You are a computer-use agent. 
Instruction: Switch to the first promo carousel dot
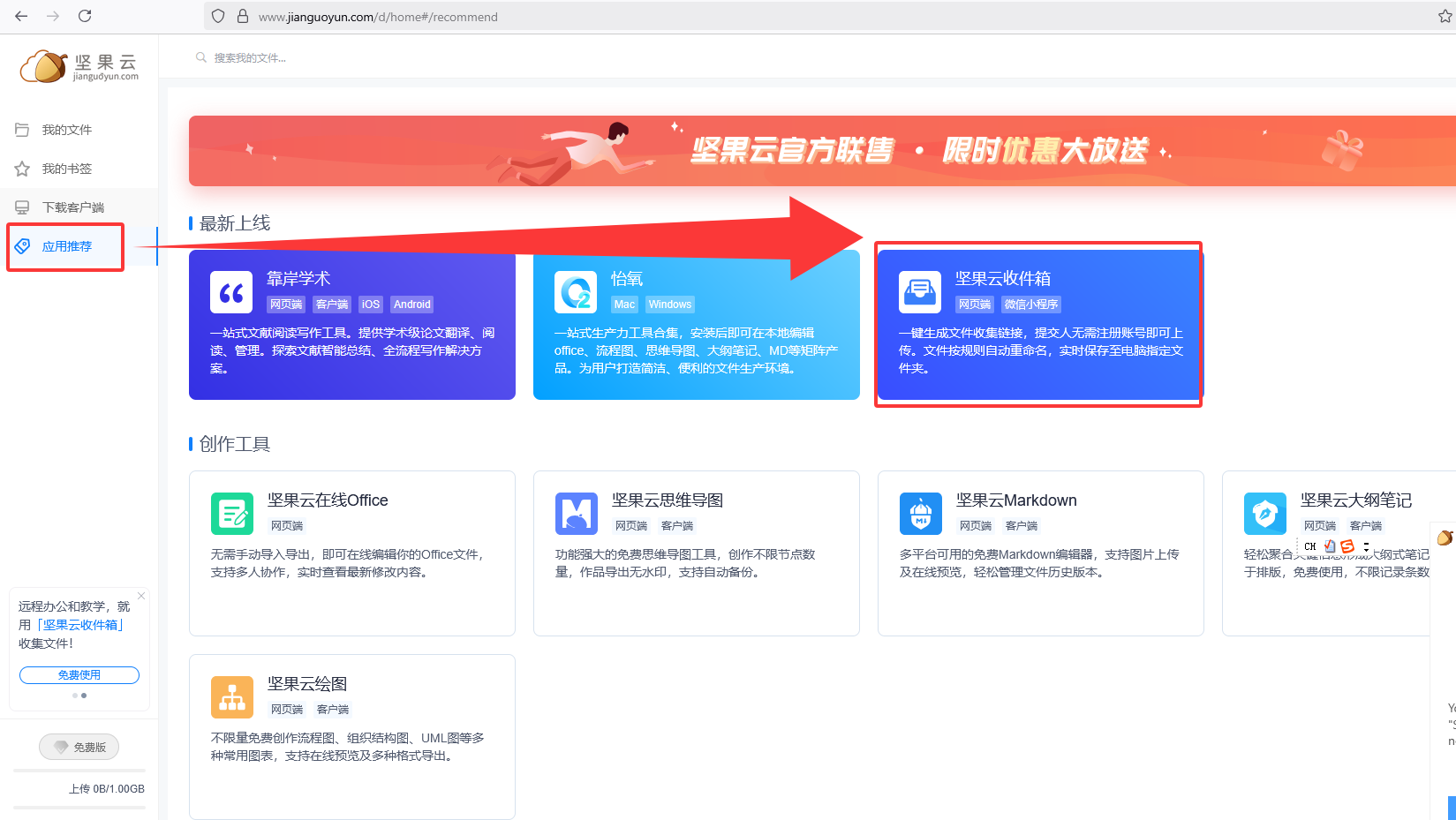click(x=75, y=696)
